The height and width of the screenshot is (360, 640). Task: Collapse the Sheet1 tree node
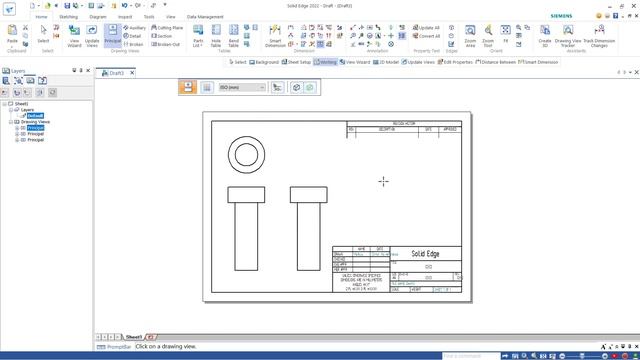(4, 104)
